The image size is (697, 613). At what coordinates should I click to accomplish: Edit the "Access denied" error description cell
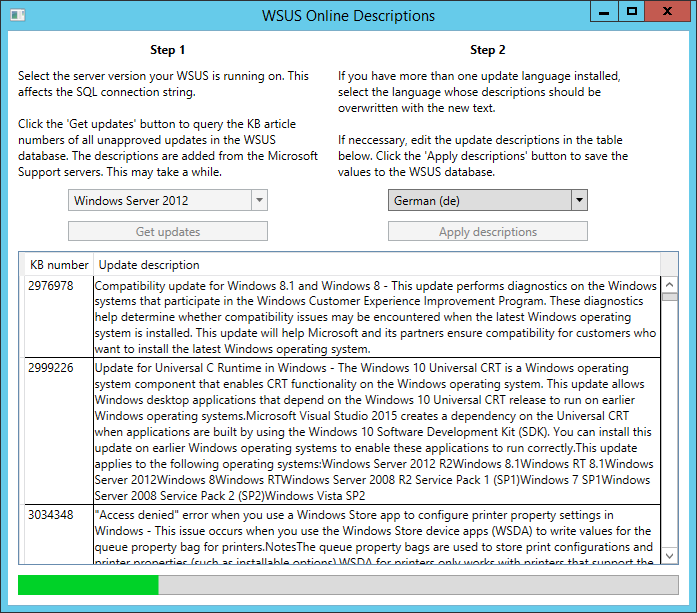[377, 534]
